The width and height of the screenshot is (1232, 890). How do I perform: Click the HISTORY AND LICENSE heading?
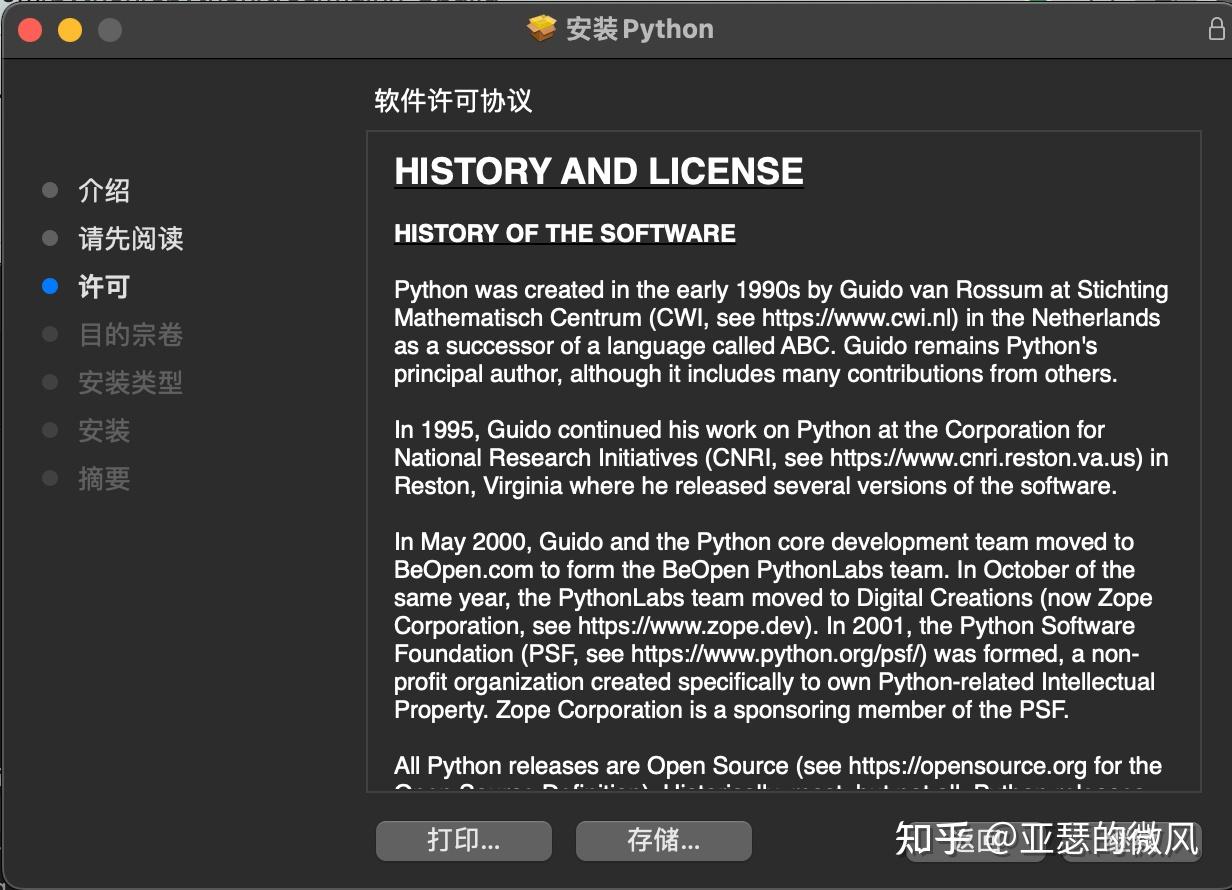(598, 170)
